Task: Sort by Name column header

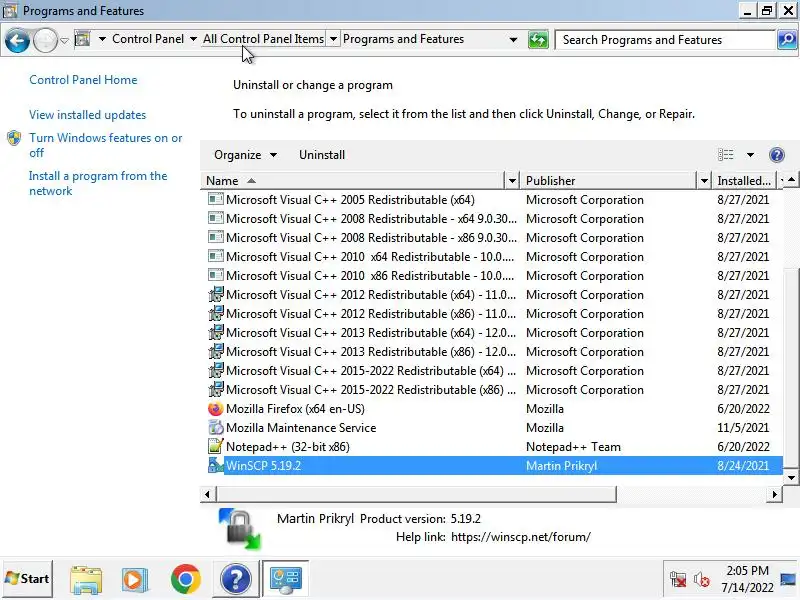Action: (x=352, y=181)
